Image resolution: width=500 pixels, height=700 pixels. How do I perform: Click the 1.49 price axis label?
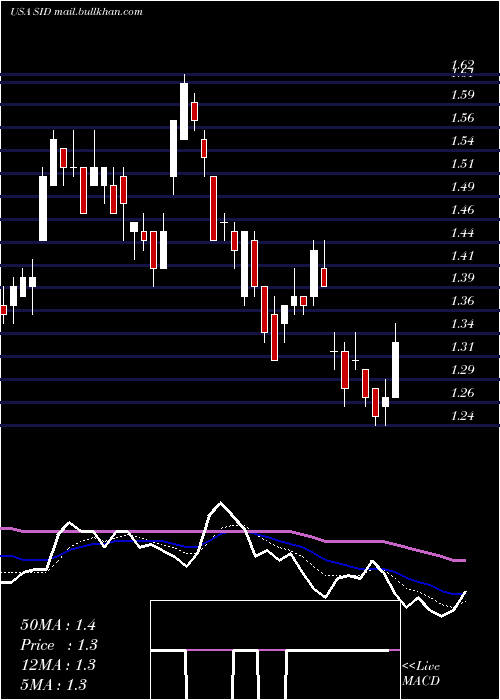(462, 187)
